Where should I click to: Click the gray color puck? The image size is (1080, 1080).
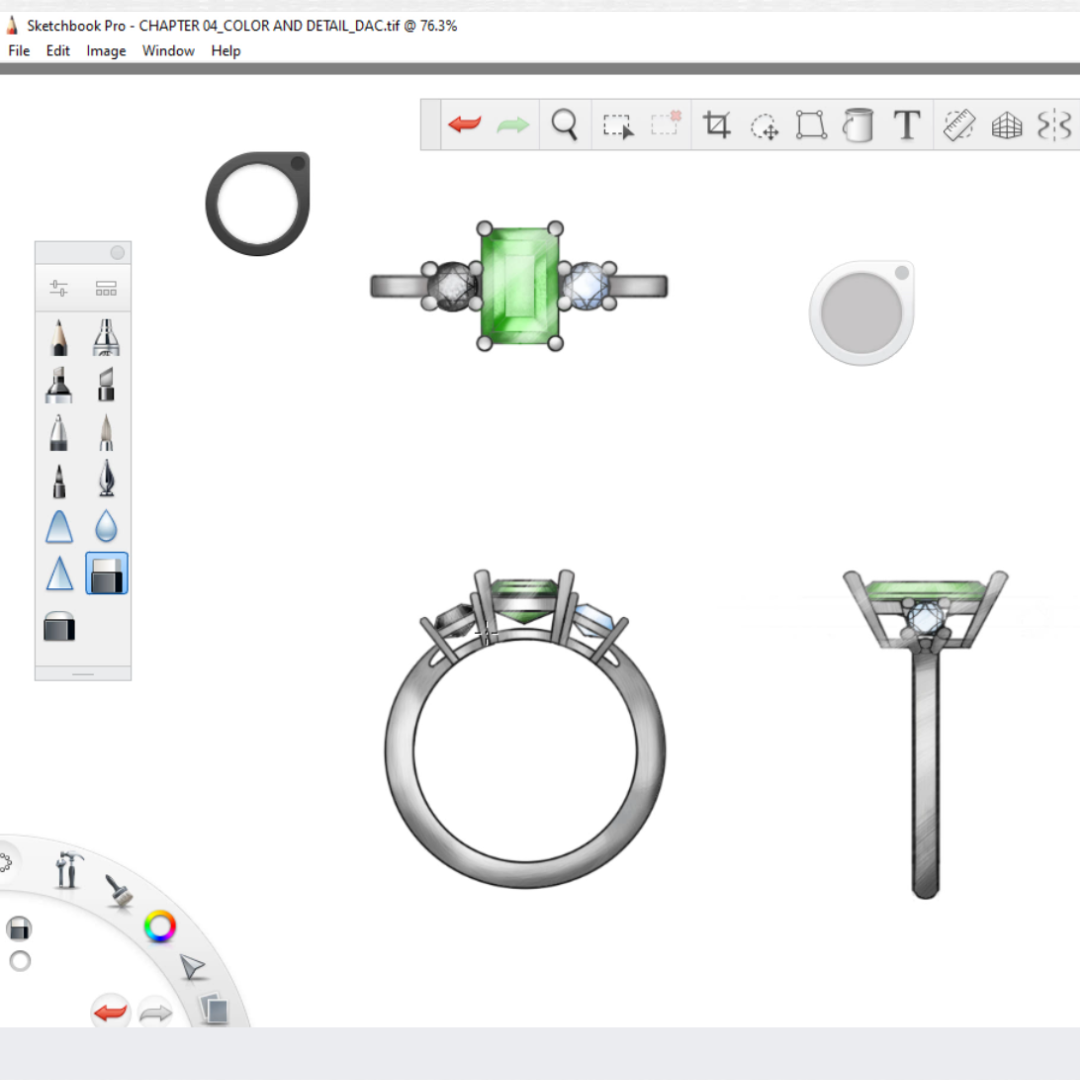[862, 313]
